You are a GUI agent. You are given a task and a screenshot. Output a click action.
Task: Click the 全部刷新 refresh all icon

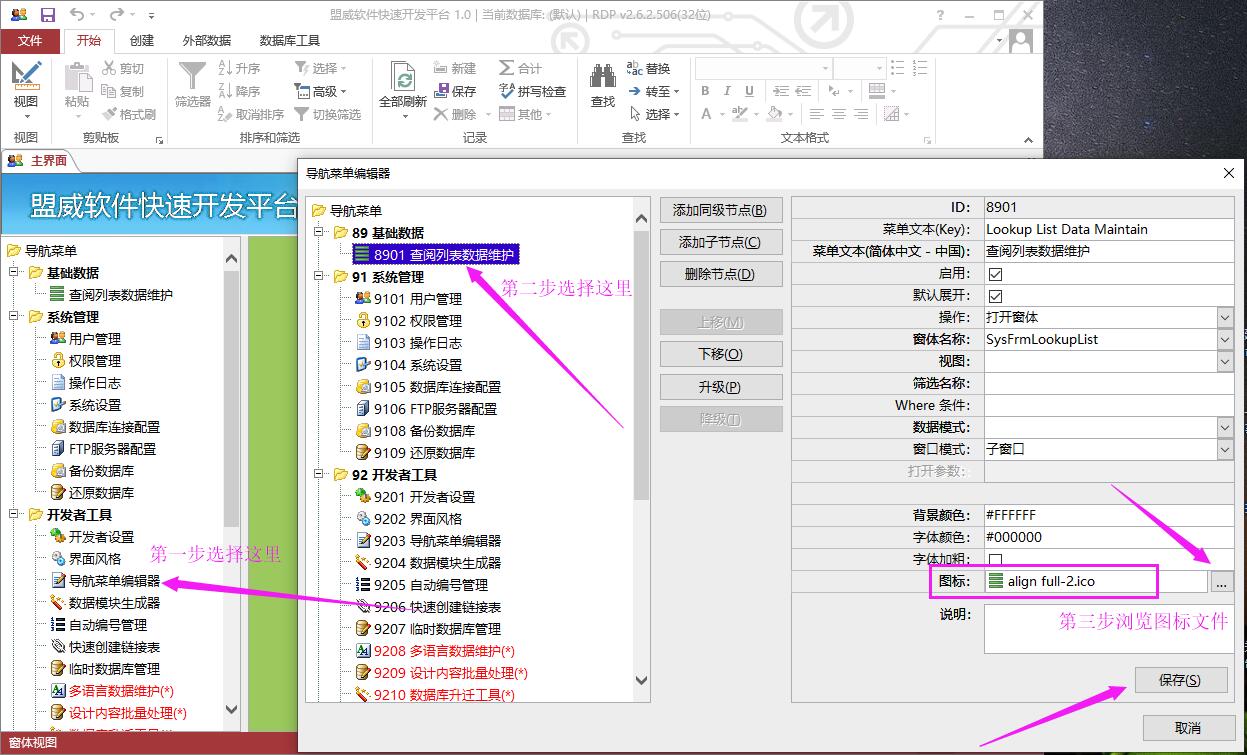(x=403, y=76)
